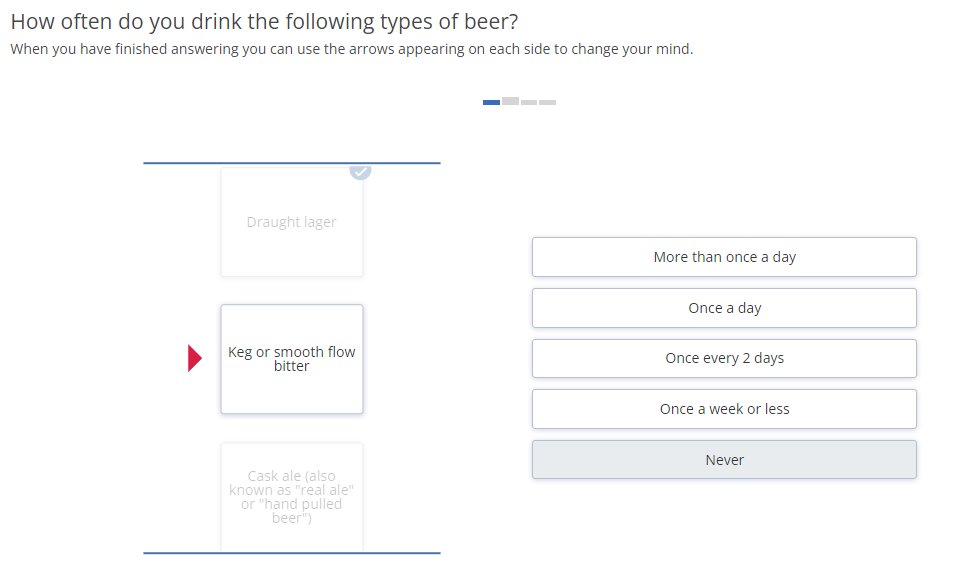Click the checkmark badge on Draught lager

coord(360,172)
